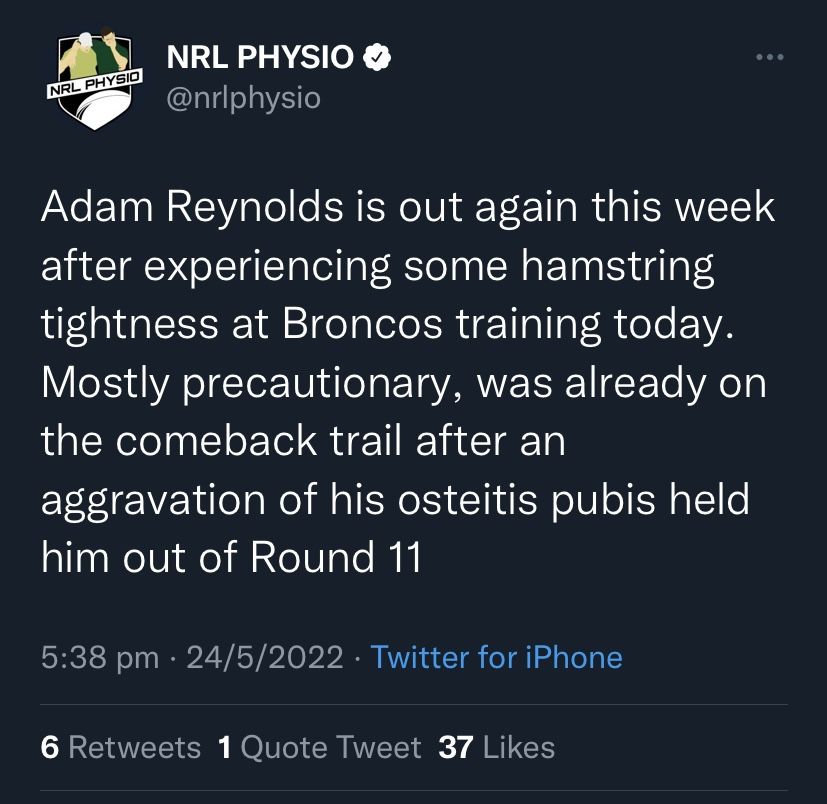View the 6 Retweets list
The image size is (827, 804).
(121, 748)
